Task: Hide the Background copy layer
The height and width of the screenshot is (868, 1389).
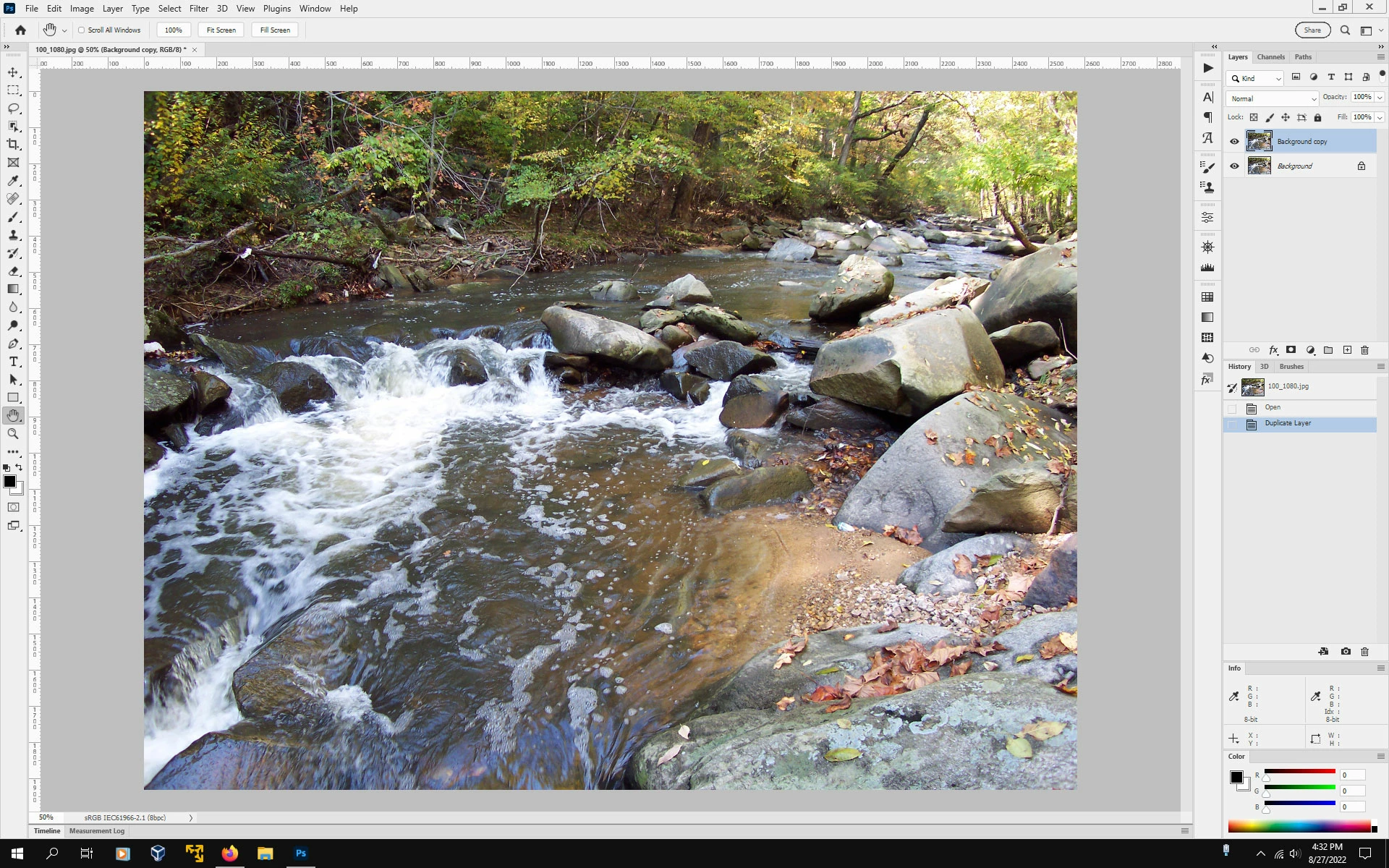Action: [1234, 142]
